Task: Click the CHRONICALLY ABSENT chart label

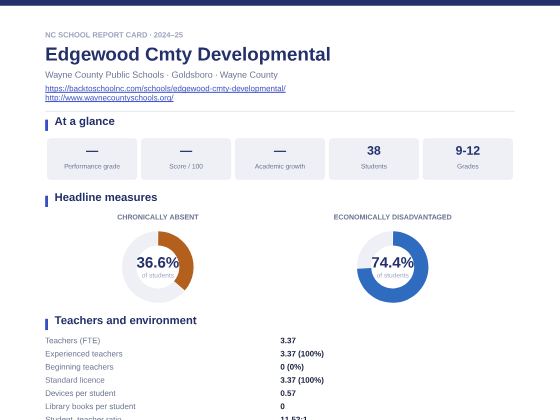Action: click(x=158, y=217)
